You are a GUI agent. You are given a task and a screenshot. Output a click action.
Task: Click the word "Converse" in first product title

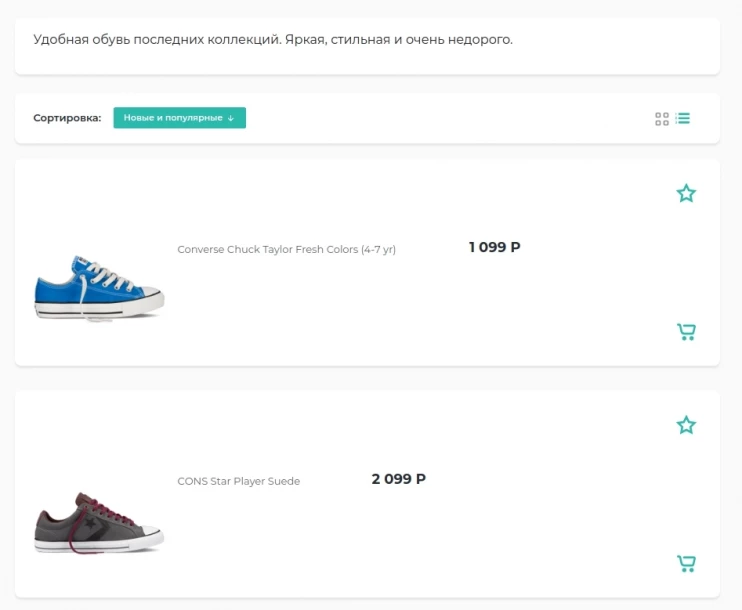(x=200, y=250)
